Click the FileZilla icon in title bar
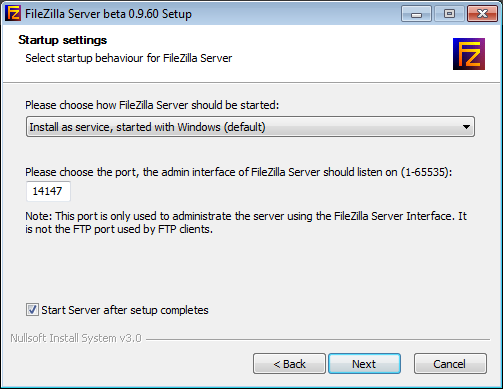Screen dimensions: 503x389 [13, 14]
